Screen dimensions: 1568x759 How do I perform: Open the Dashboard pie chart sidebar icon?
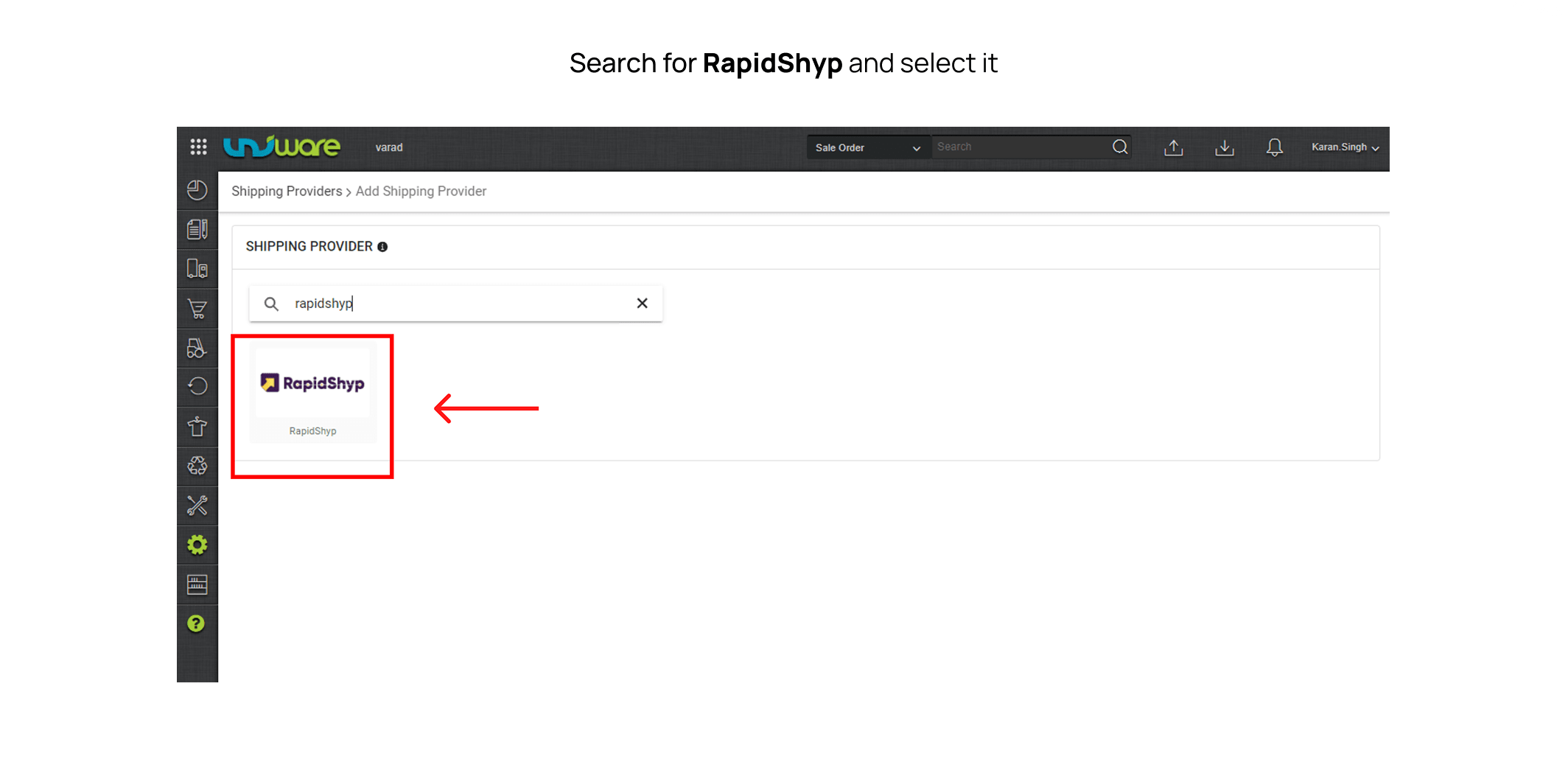pyautogui.click(x=197, y=190)
